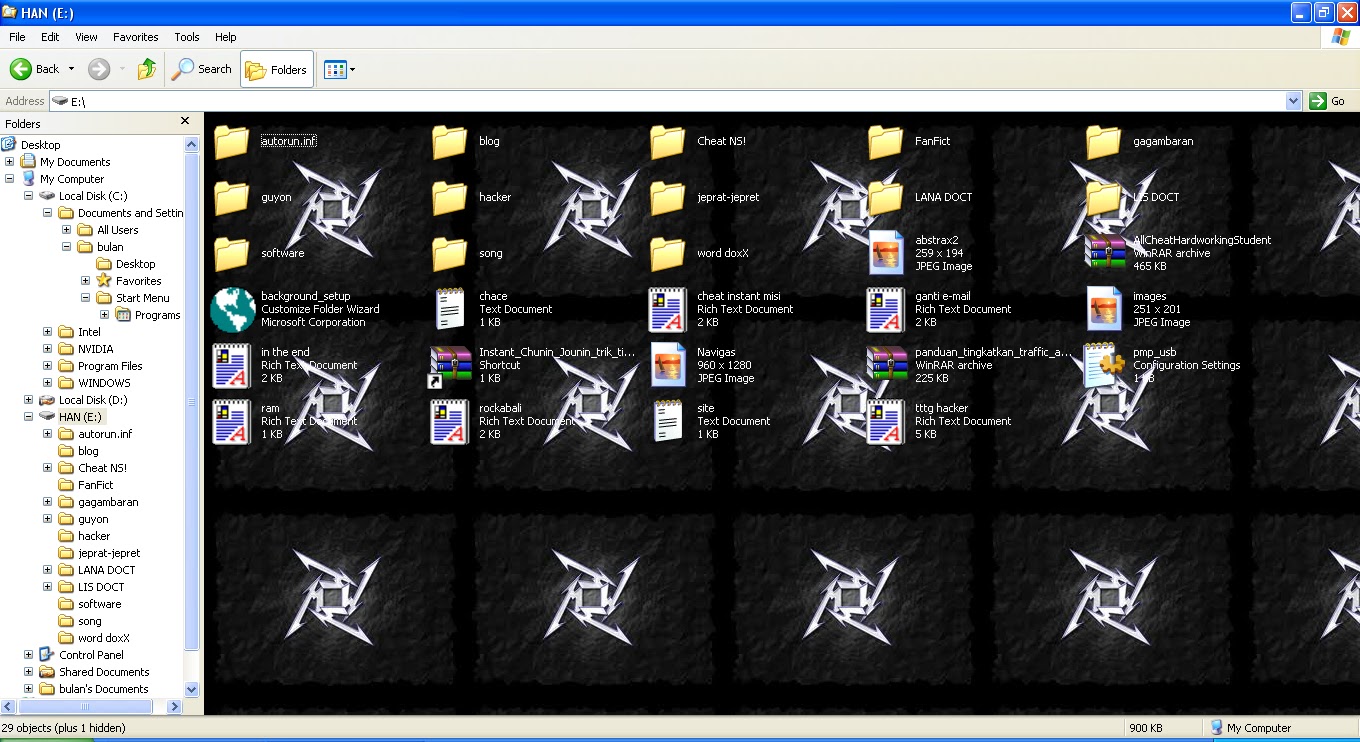Expand the Program Files tree node
Image resolution: width=1360 pixels, height=742 pixels.
pos(48,366)
